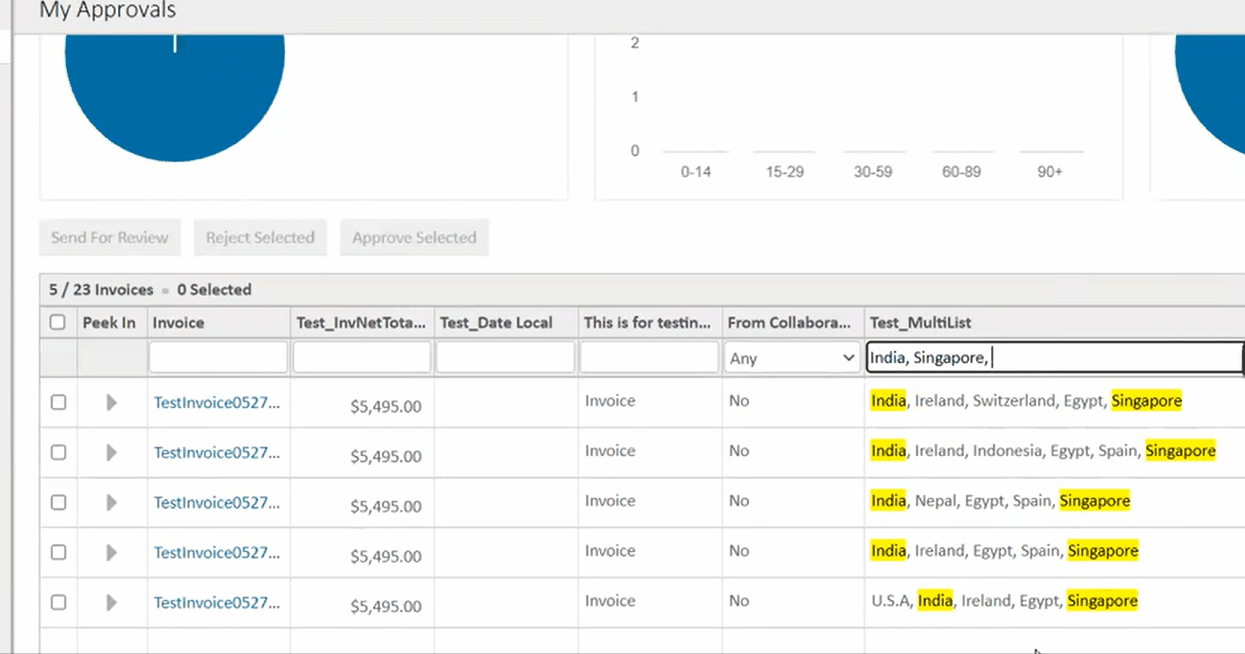Click 'U.S.A' in the last row's multilist
This screenshot has width=1245, height=654.
[x=891, y=601]
